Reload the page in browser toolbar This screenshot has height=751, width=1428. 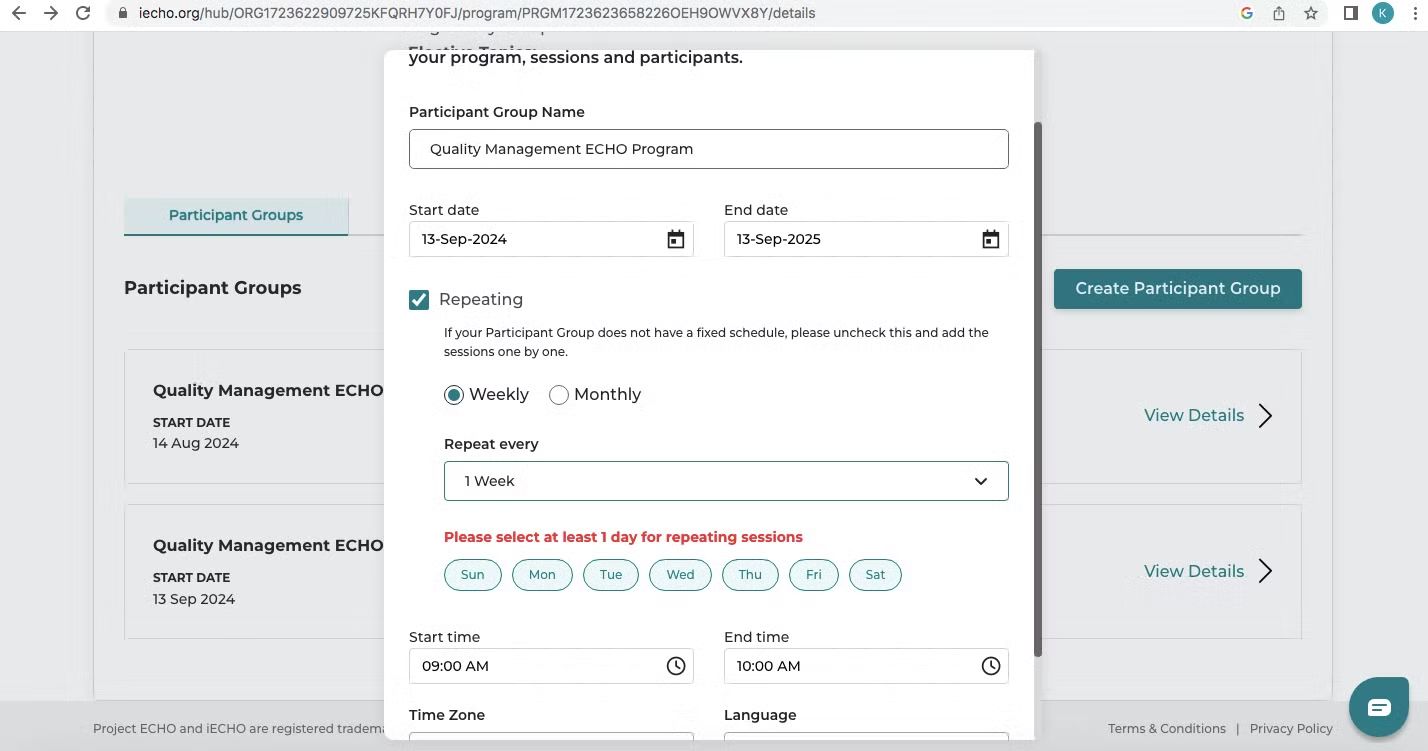click(84, 14)
